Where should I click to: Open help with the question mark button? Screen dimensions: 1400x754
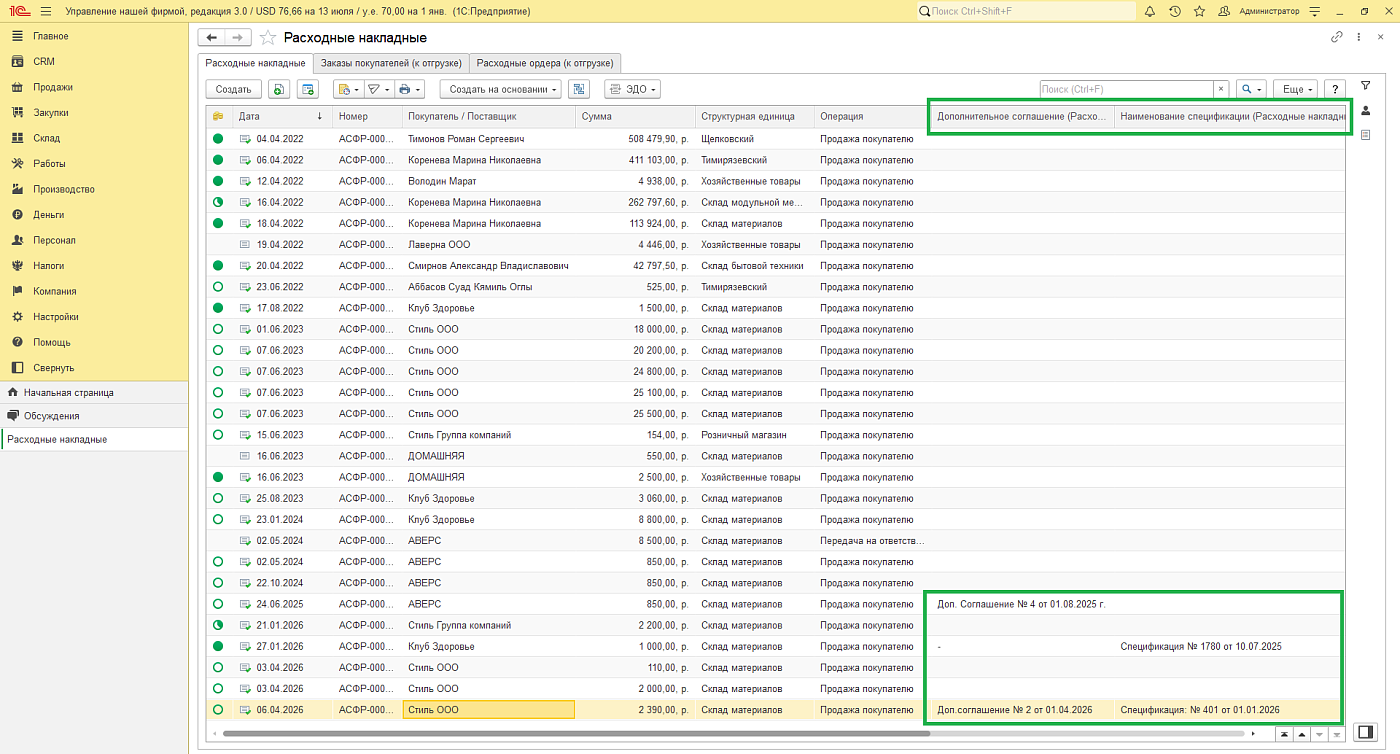click(x=1335, y=89)
